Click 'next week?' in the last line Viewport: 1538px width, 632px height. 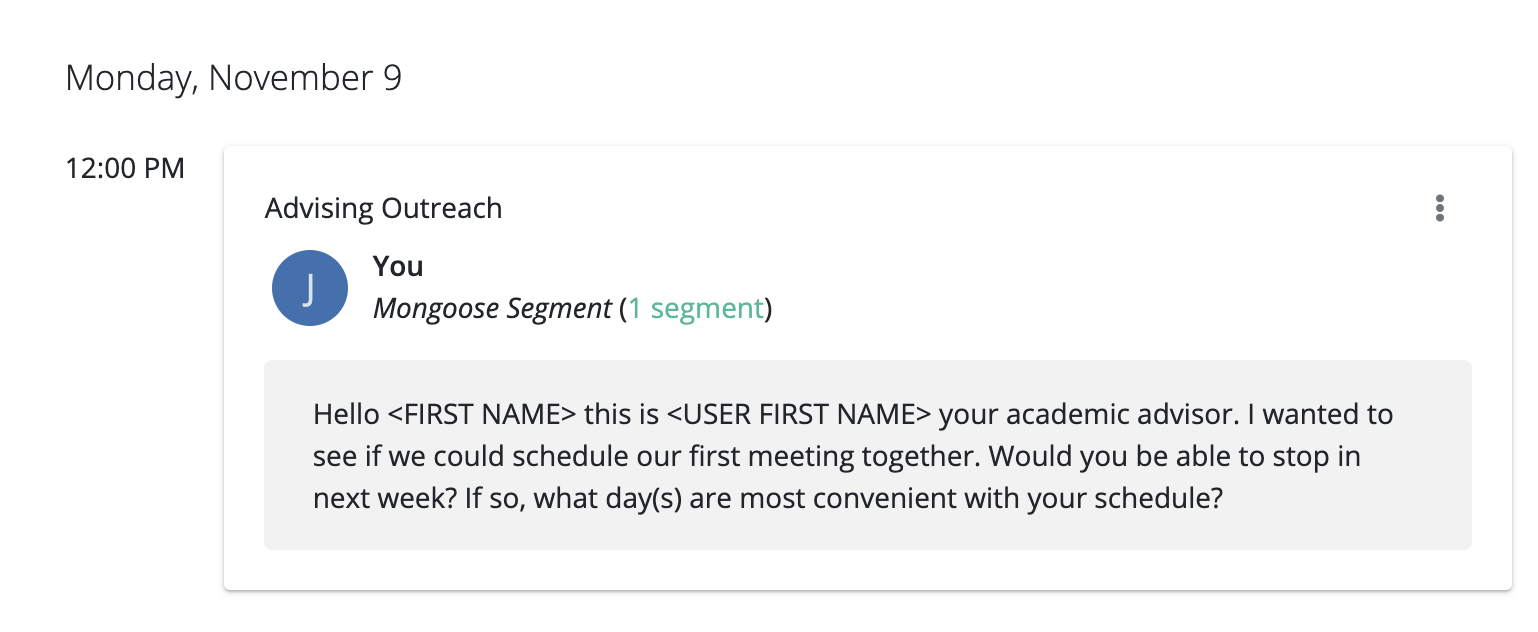[384, 498]
